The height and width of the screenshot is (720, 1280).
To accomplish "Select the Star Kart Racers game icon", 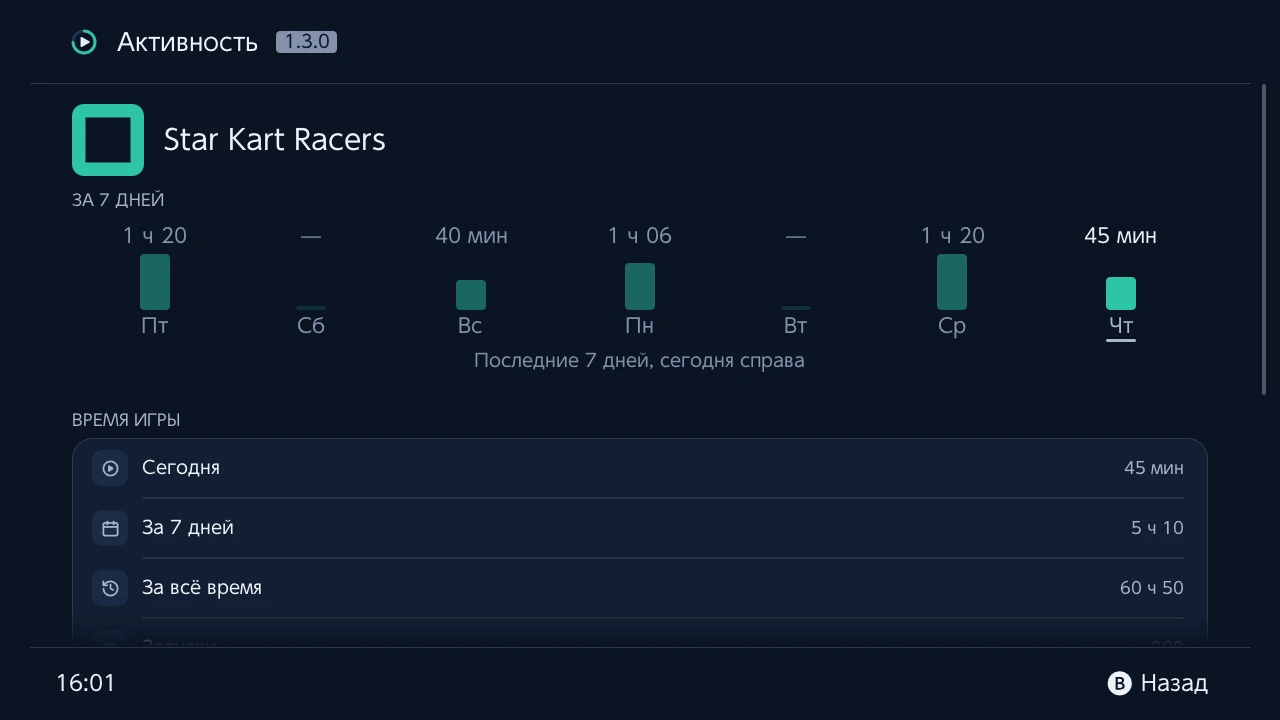I will coord(108,140).
